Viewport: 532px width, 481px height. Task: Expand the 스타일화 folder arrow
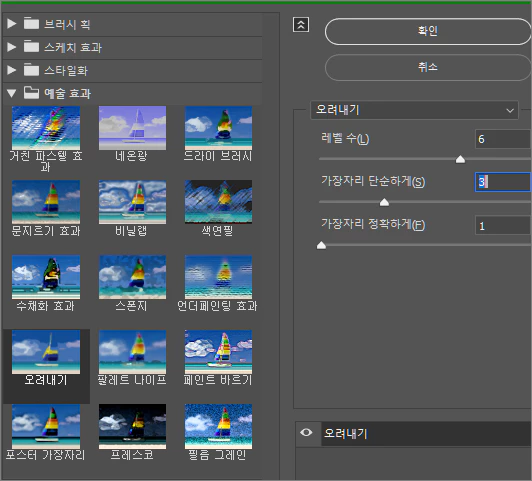12,70
